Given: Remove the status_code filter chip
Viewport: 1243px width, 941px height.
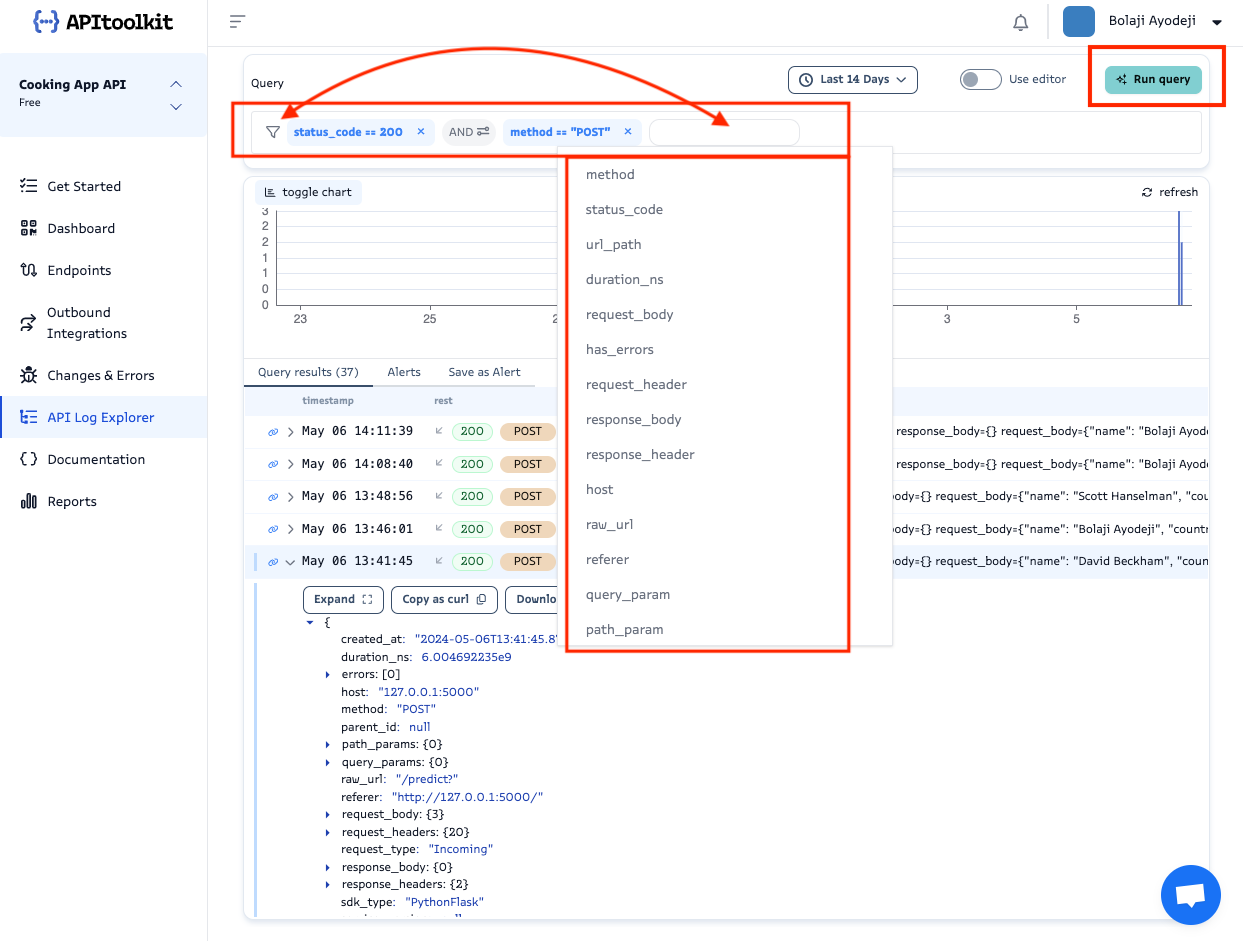Looking at the screenshot, I should tap(420, 131).
